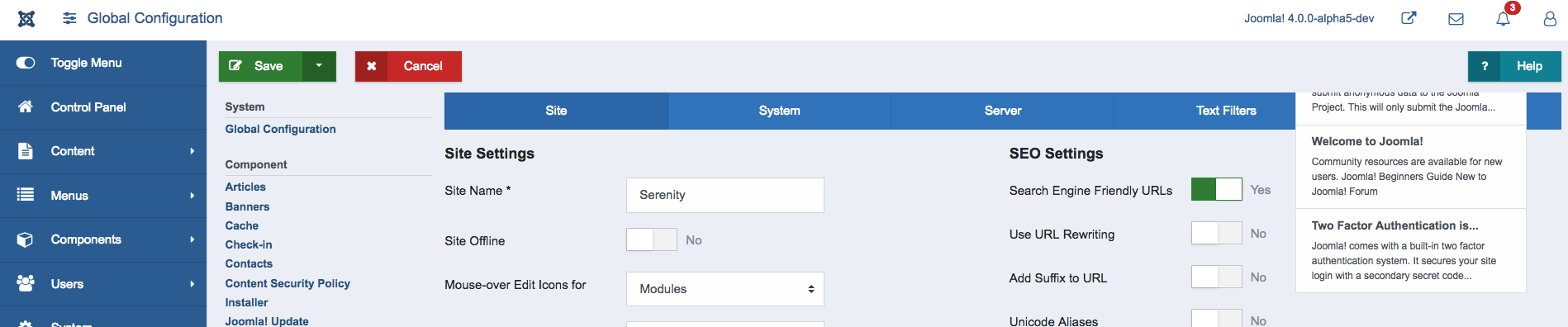Click the Control Panel home icon
This screenshot has width=1568, height=327.
26,107
